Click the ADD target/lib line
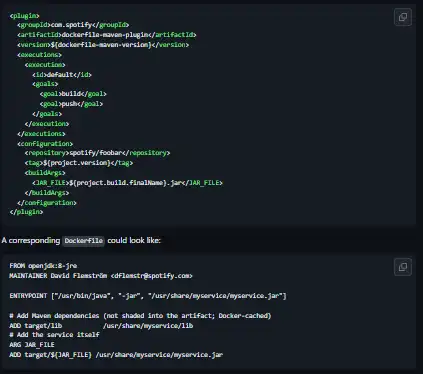Viewport: 423px width, 374px height. click(x=101, y=326)
